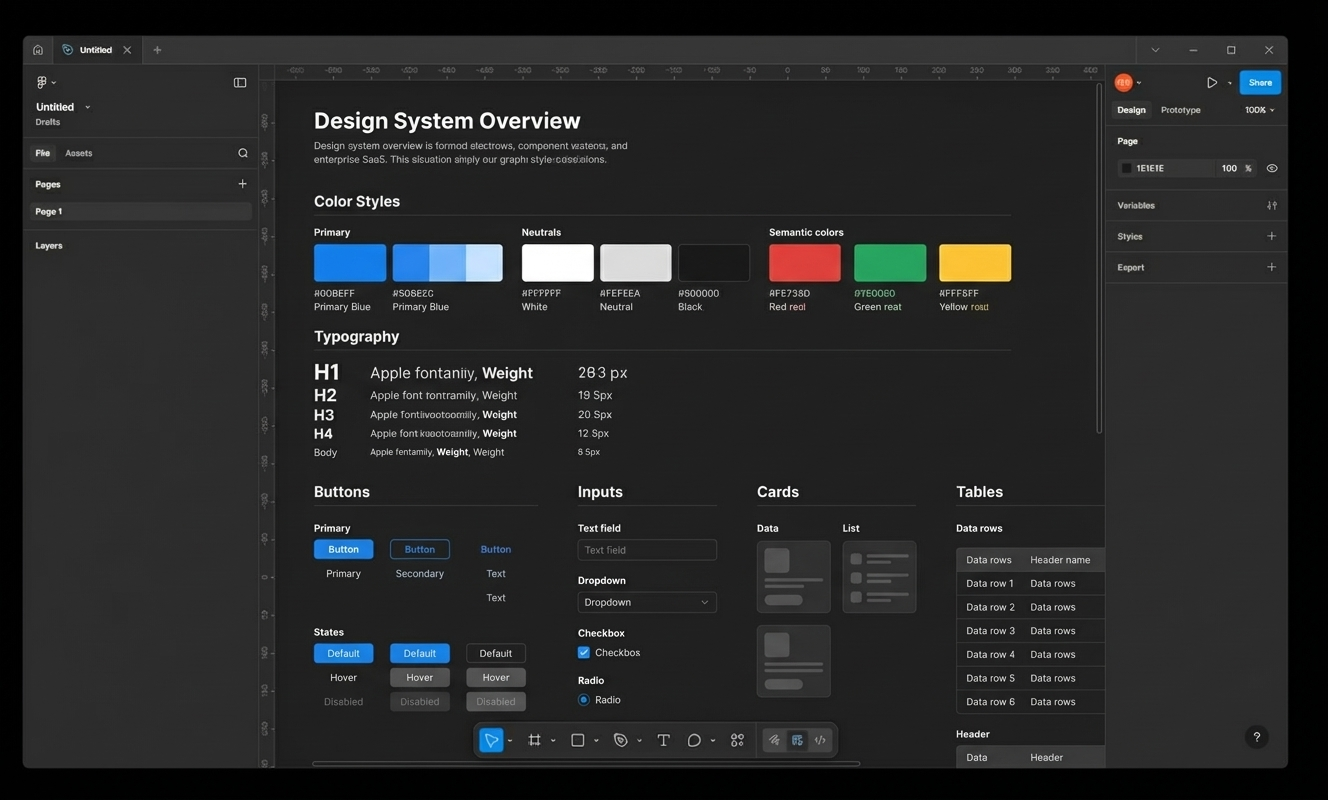
Task: Open the 100% zoom dropdown
Action: pyautogui.click(x=1259, y=110)
